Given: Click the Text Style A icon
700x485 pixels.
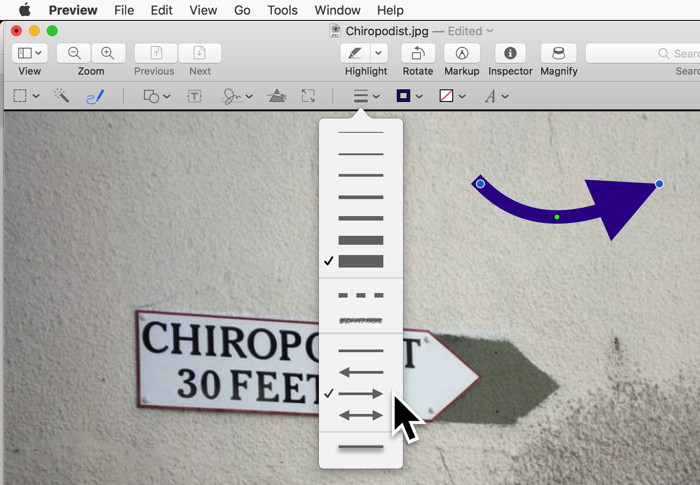Looking at the screenshot, I should tap(490, 96).
